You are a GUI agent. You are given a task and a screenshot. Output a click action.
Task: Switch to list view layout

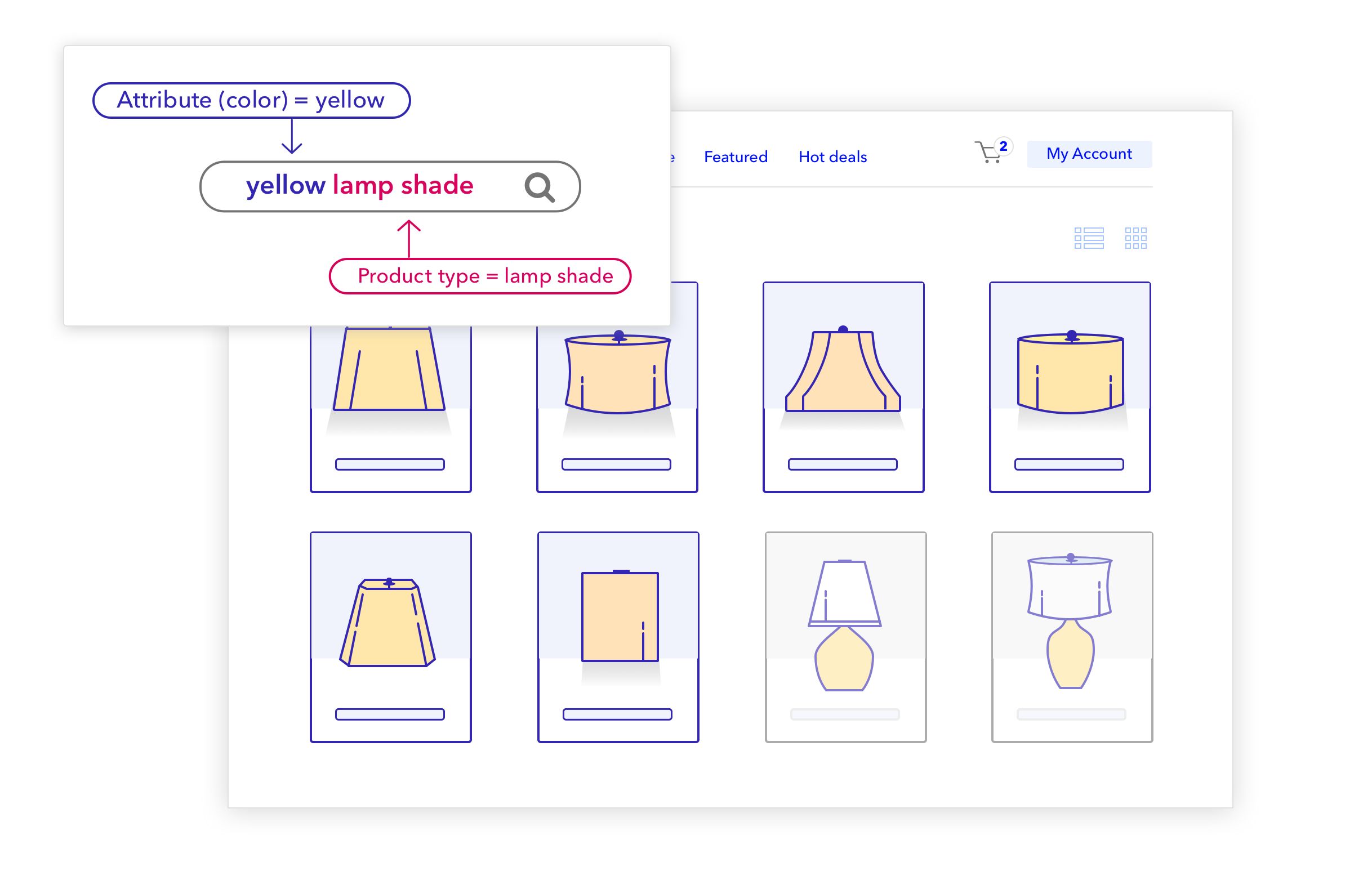1088,238
